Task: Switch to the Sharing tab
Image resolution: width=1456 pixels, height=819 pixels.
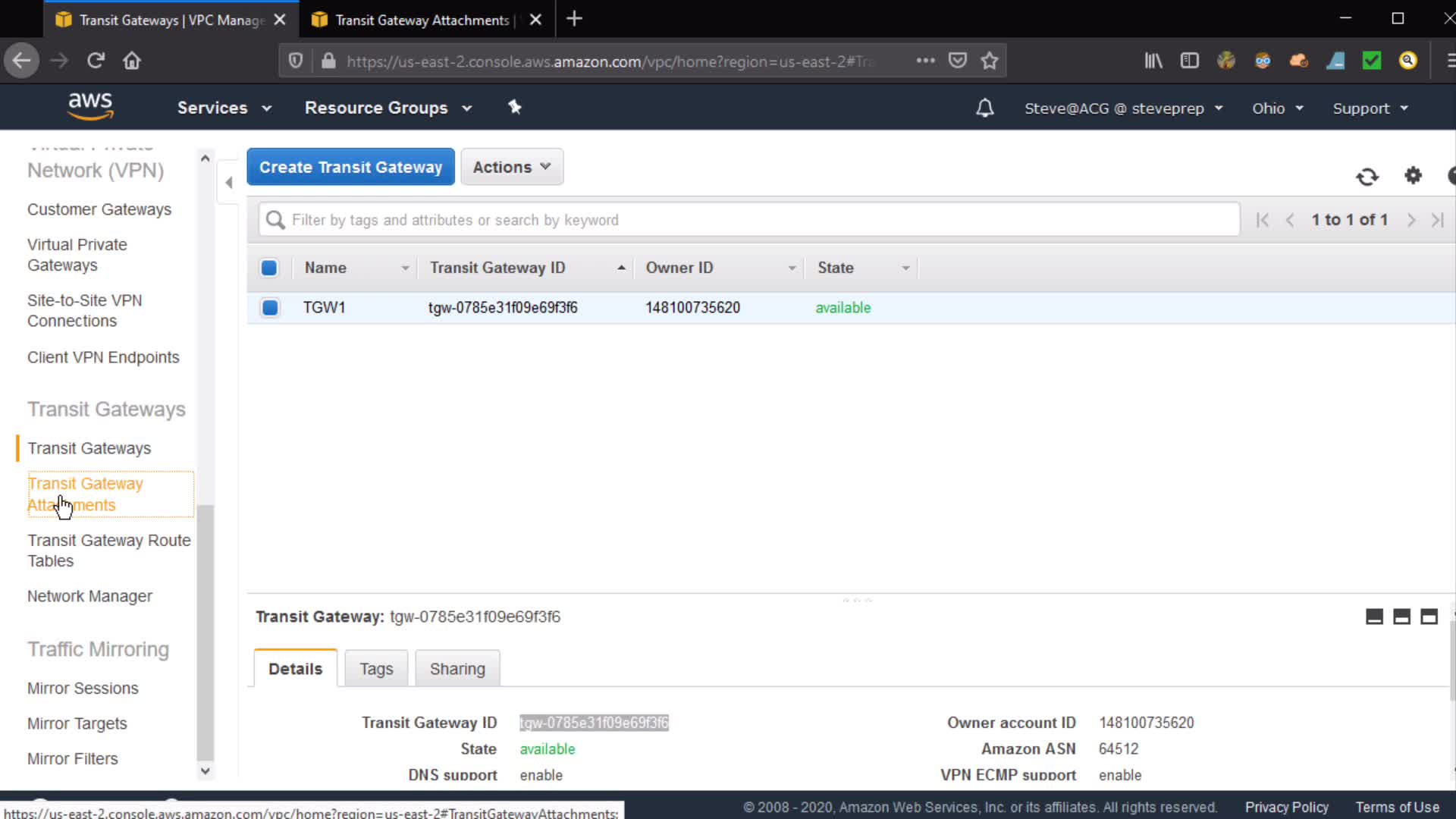Action: (x=457, y=669)
